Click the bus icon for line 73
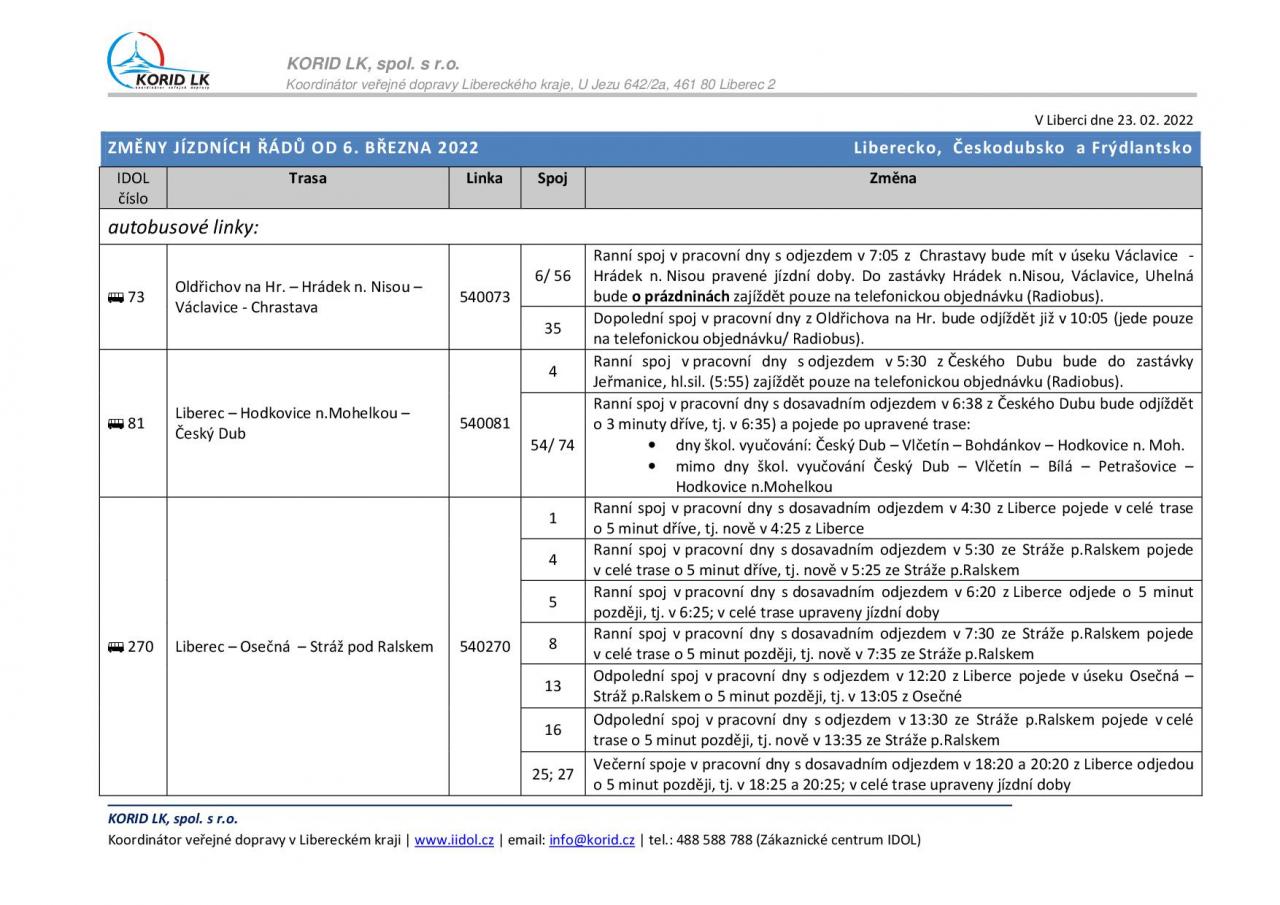 pyautogui.click(x=116, y=297)
